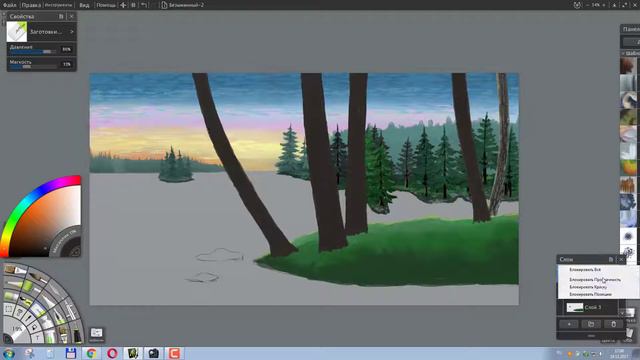640x360 pixels.
Task: Open the Windows Start button
Action: (x=9, y=353)
